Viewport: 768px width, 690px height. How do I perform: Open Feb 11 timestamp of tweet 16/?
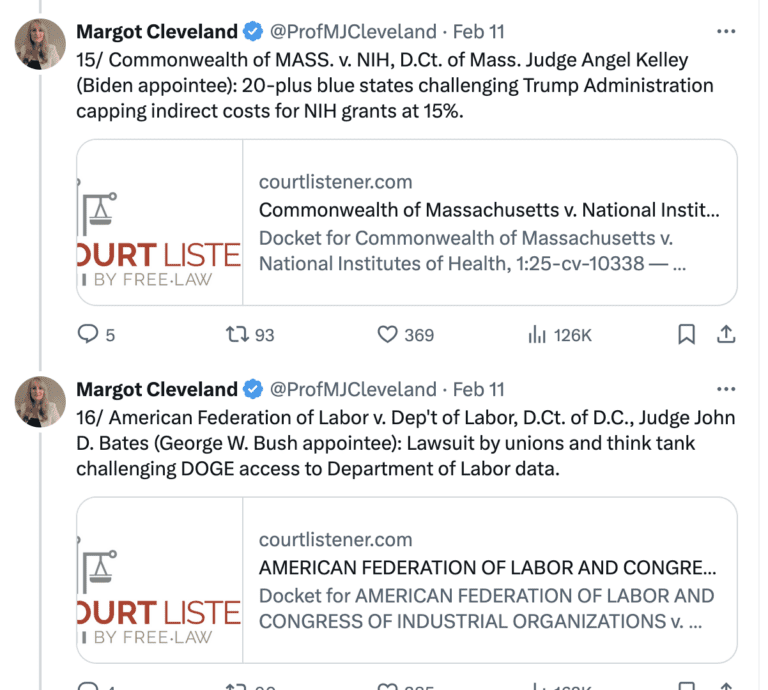[x=479, y=390]
